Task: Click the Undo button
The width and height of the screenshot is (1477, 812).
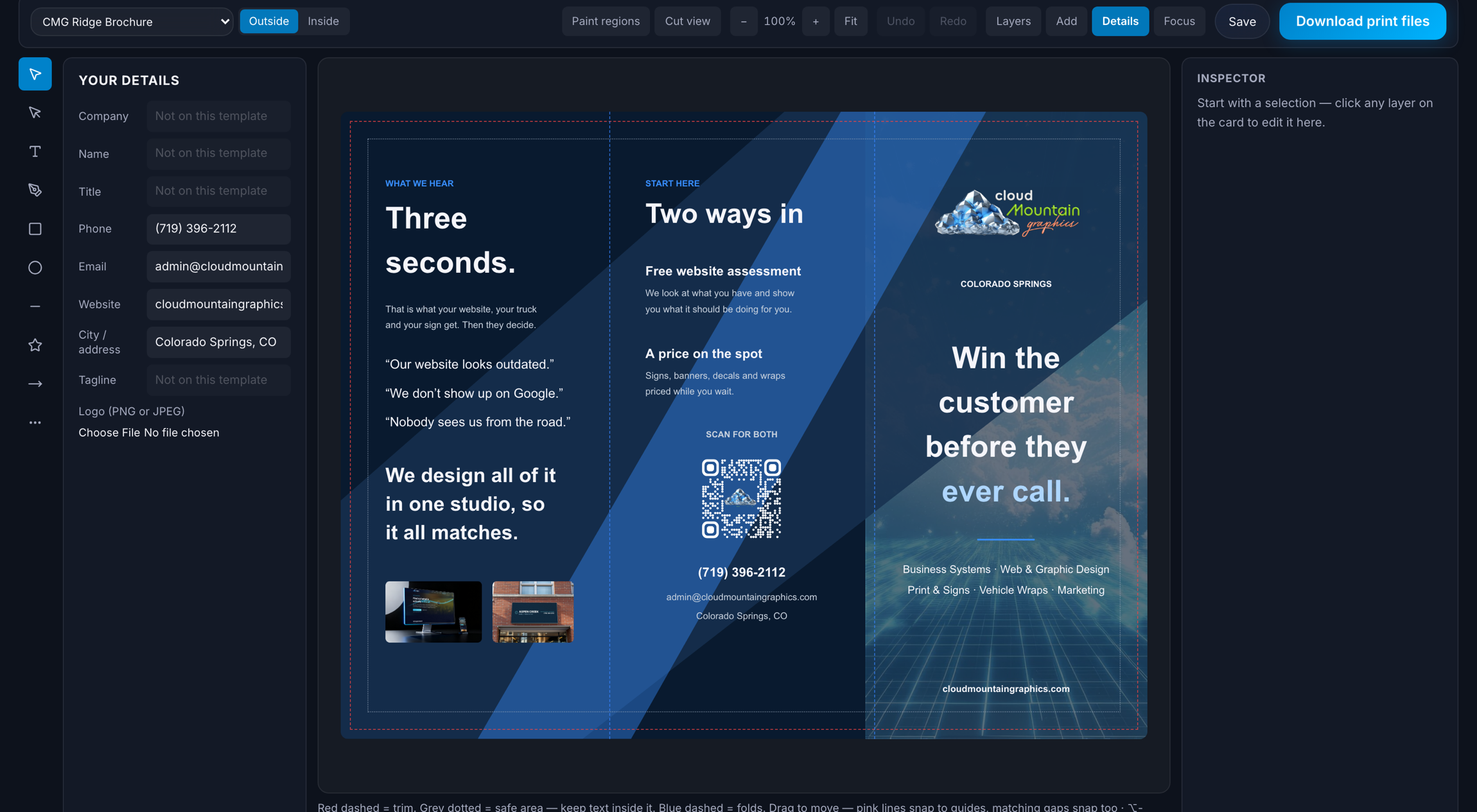Action: (x=900, y=21)
